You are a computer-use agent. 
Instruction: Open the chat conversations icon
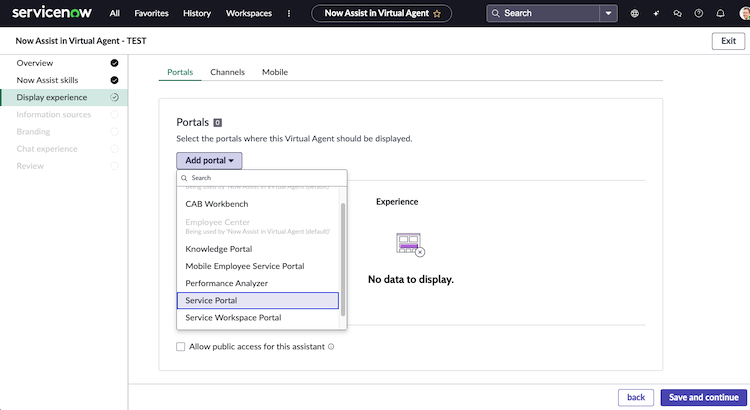click(x=677, y=13)
